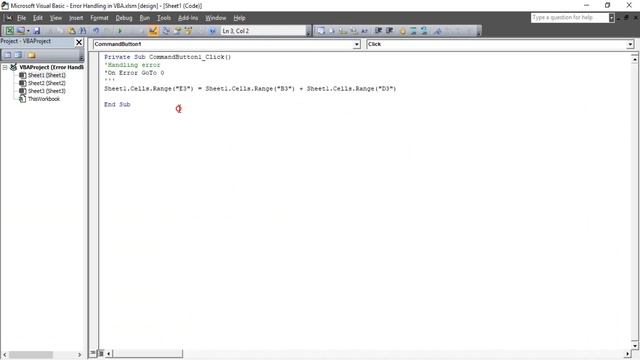
Task: Click the Outdent icon
Action: [389, 31]
